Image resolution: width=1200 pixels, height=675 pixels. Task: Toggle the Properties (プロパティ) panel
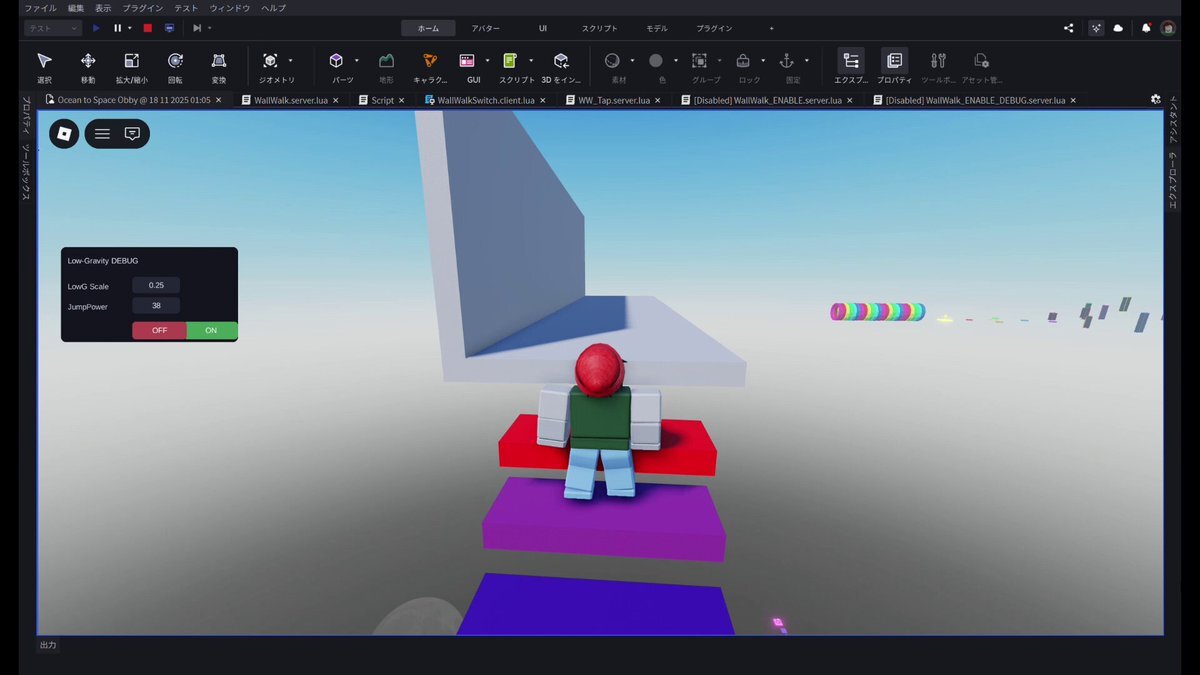click(894, 62)
